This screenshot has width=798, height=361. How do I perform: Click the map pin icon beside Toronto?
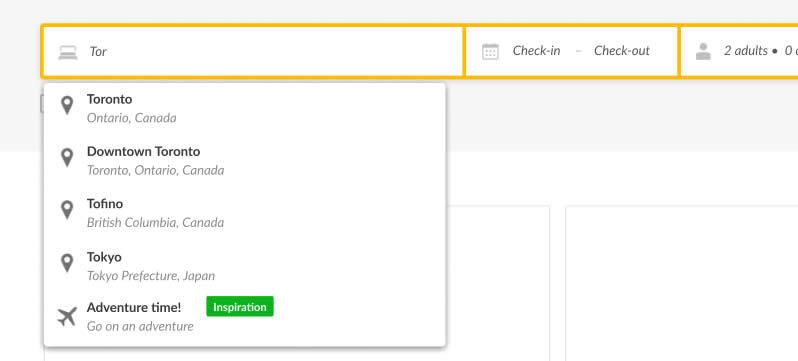[67, 105]
